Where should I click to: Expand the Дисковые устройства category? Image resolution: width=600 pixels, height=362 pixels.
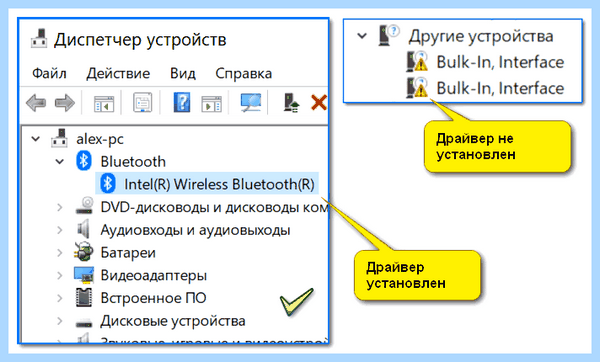60,321
